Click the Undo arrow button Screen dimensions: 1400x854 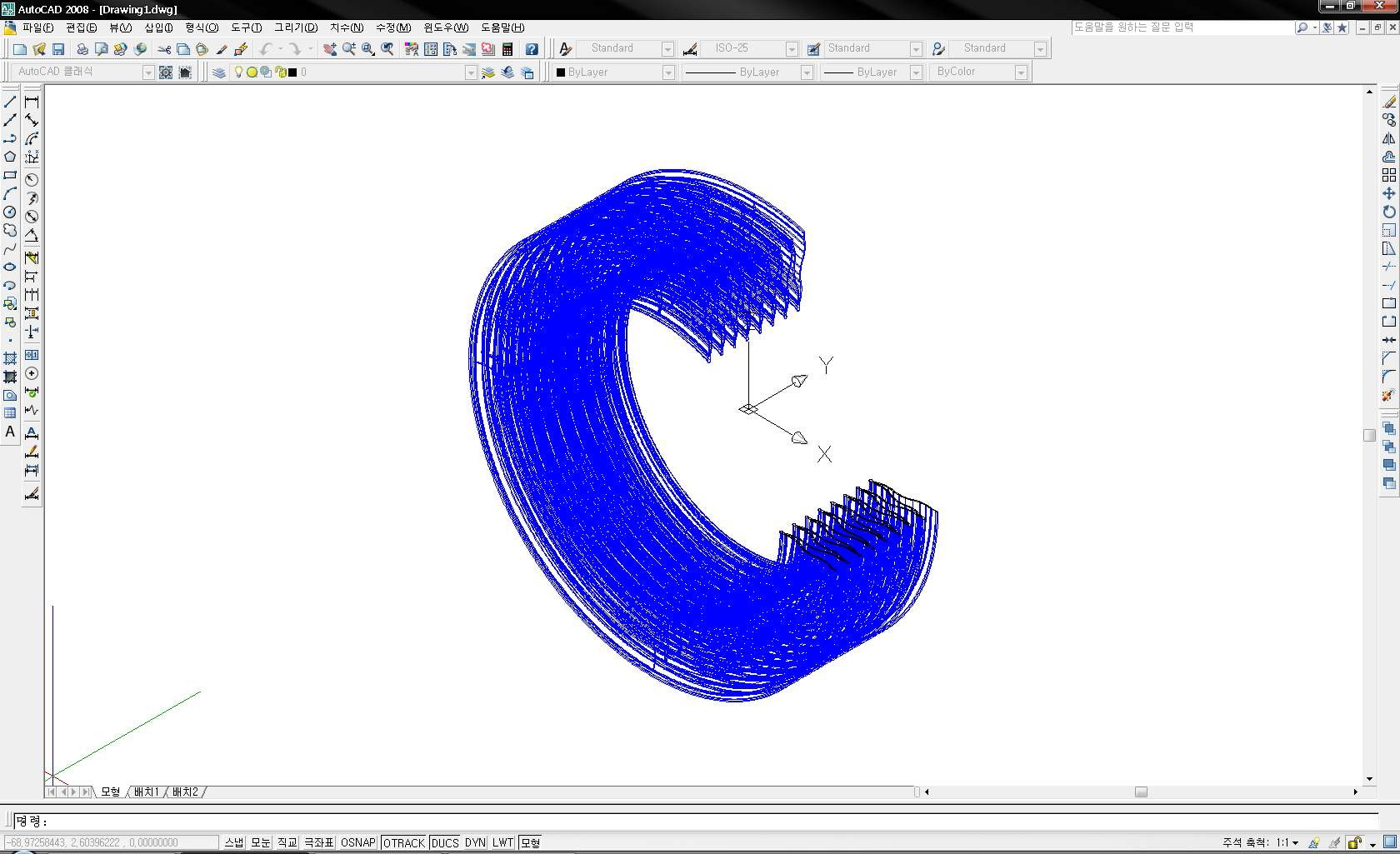point(266,49)
